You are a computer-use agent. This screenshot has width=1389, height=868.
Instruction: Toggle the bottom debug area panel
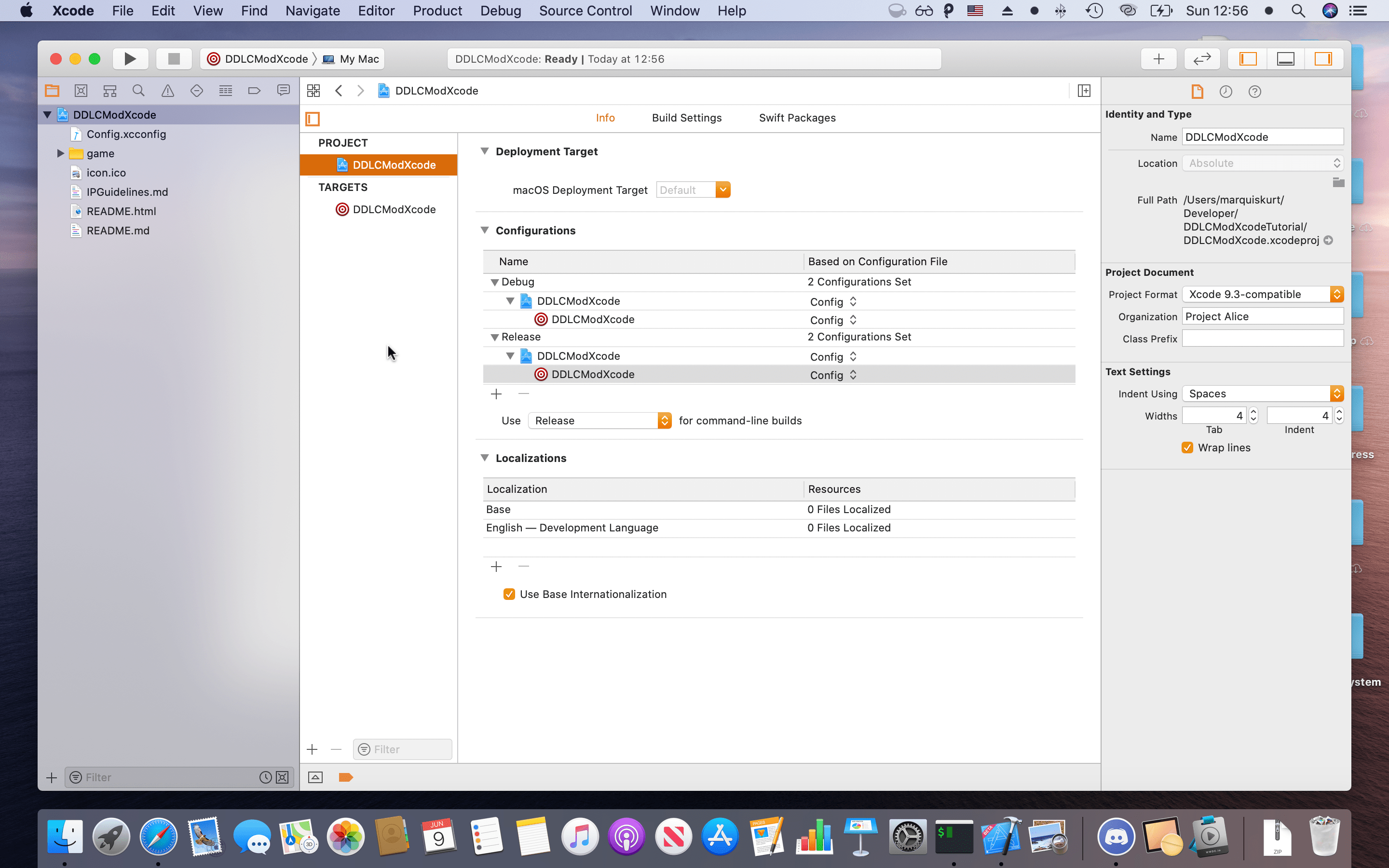pyautogui.click(x=1286, y=58)
